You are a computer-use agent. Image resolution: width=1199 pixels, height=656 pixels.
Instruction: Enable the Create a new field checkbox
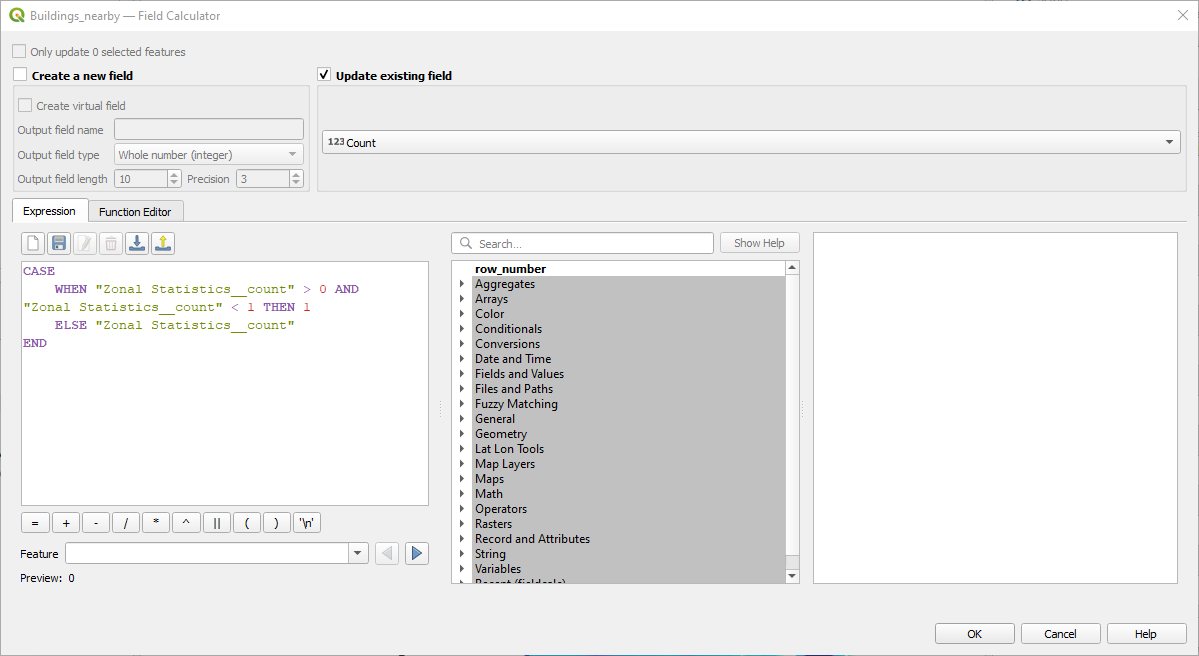point(20,75)
